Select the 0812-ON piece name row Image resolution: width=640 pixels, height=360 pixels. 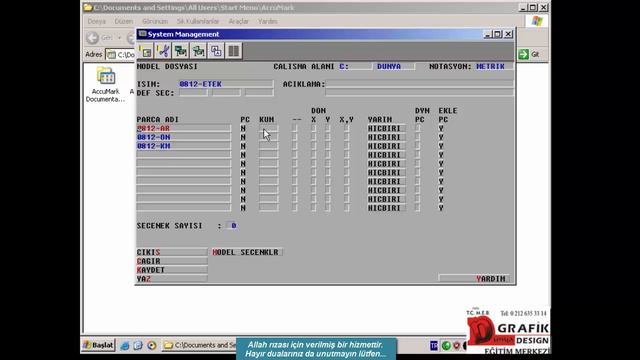coord(183,137)
